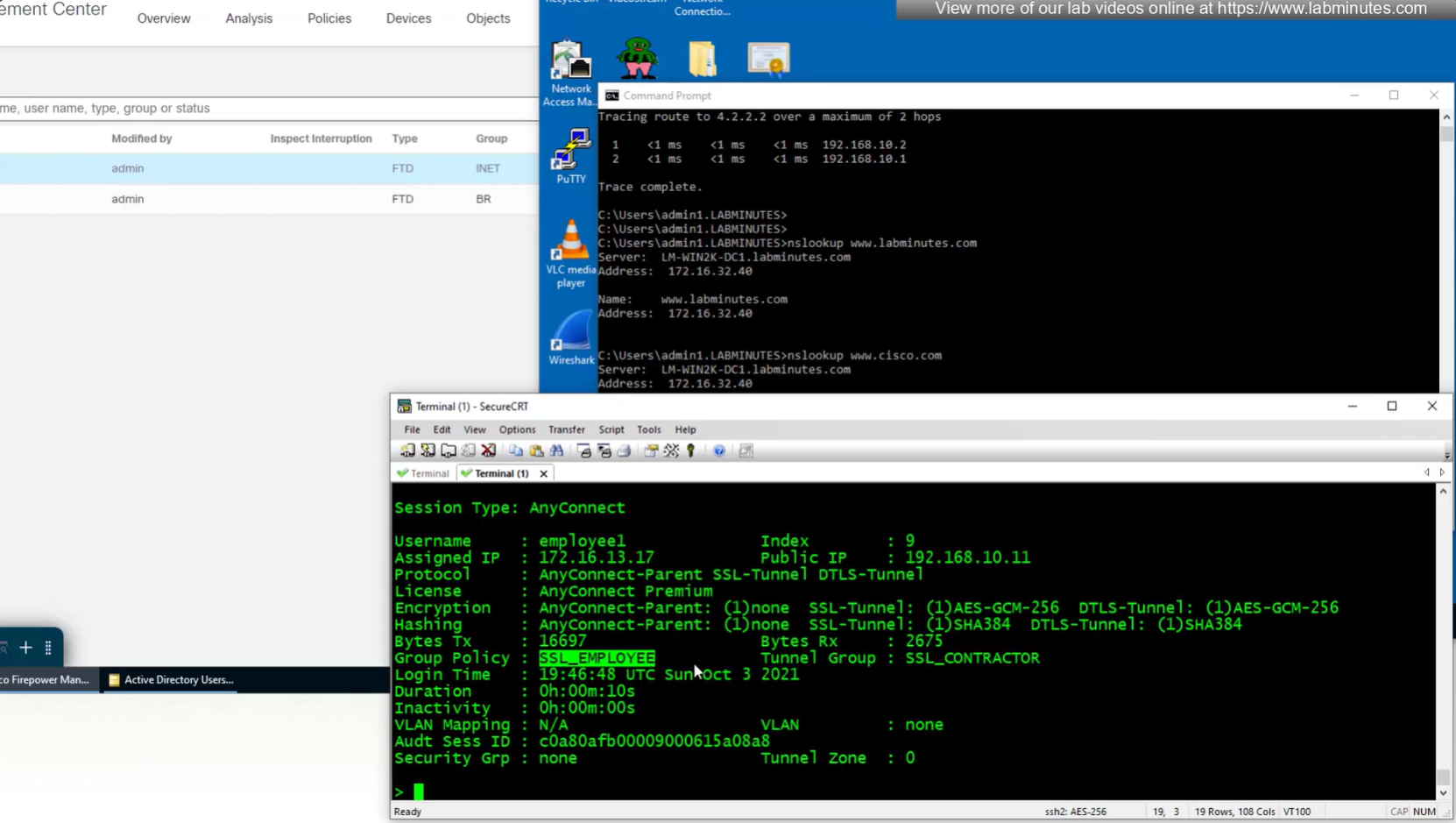This screenshot has width=1456, height=823.
Task: Click the Copy icon in SecureCRT toolbar
Action: [516, 451]
